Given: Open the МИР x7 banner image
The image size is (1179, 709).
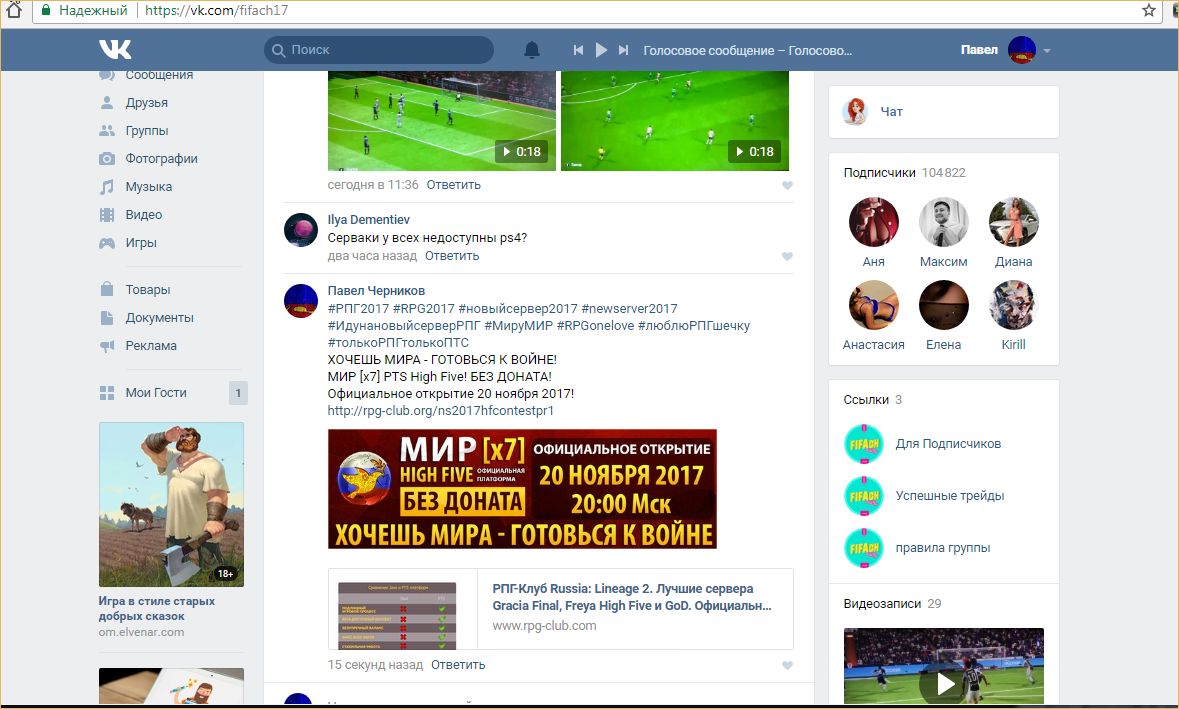Looking at the screenshot, I should pyautogui.click(x=523, y=489).
